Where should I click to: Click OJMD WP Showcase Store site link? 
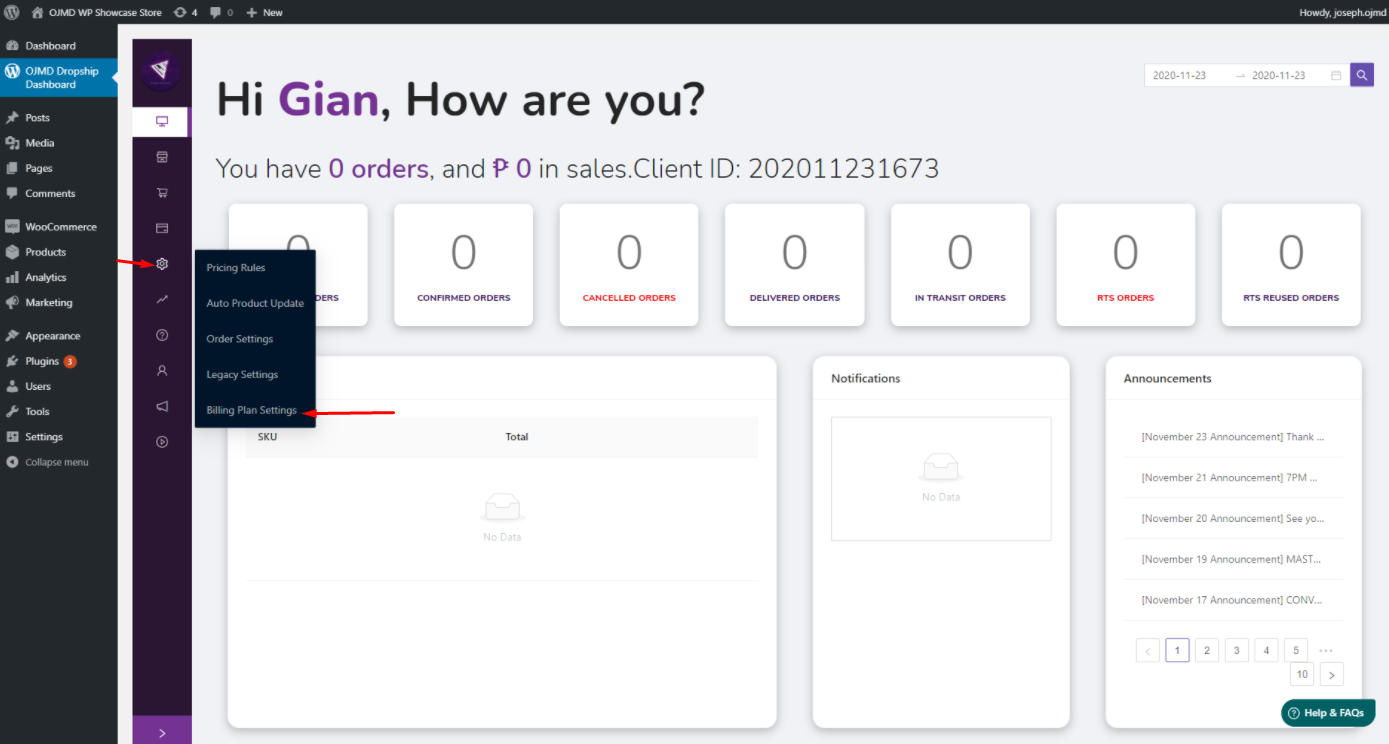click(96, 12)
